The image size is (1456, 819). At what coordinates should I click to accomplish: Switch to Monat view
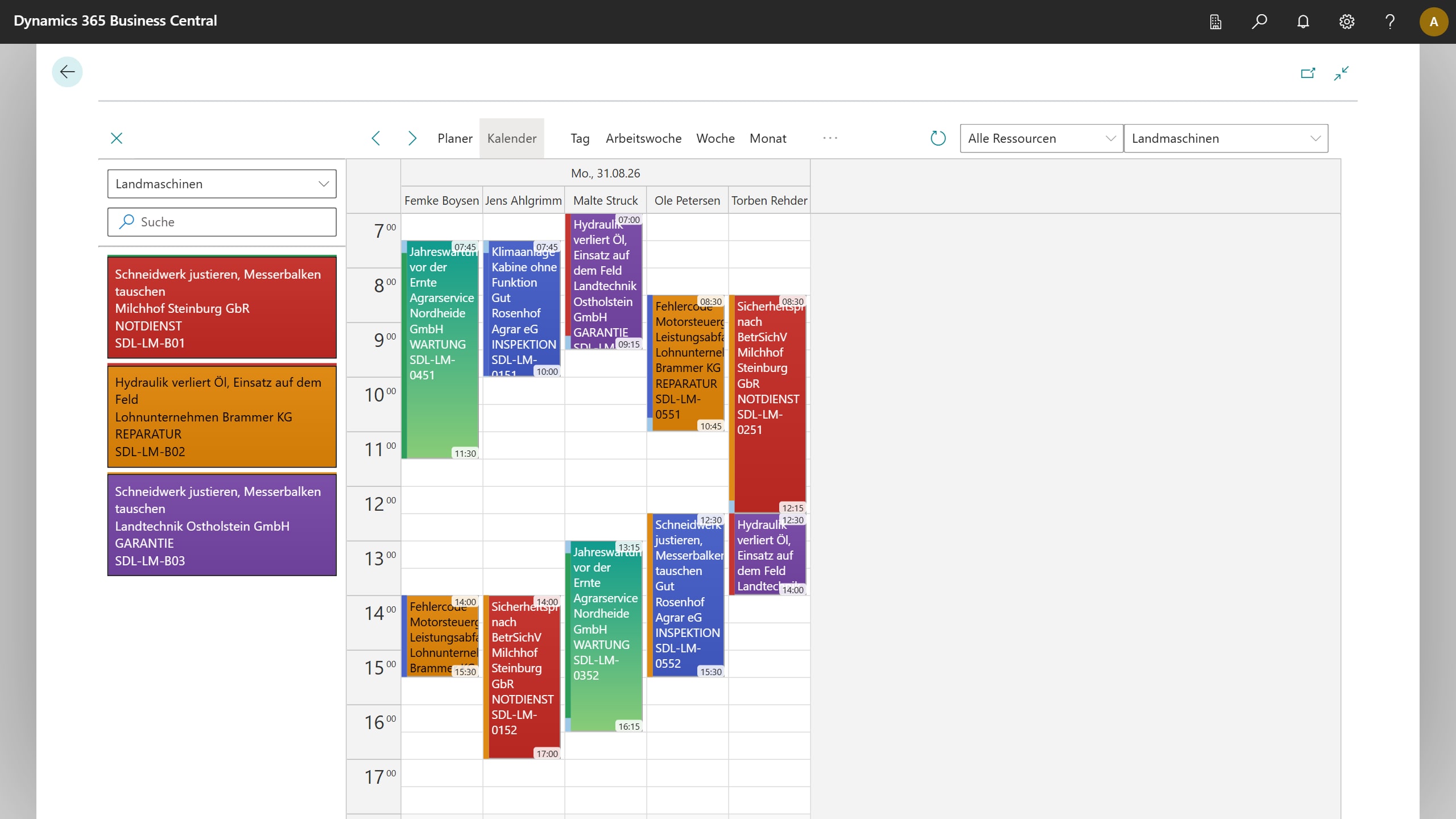pos(768,138)
